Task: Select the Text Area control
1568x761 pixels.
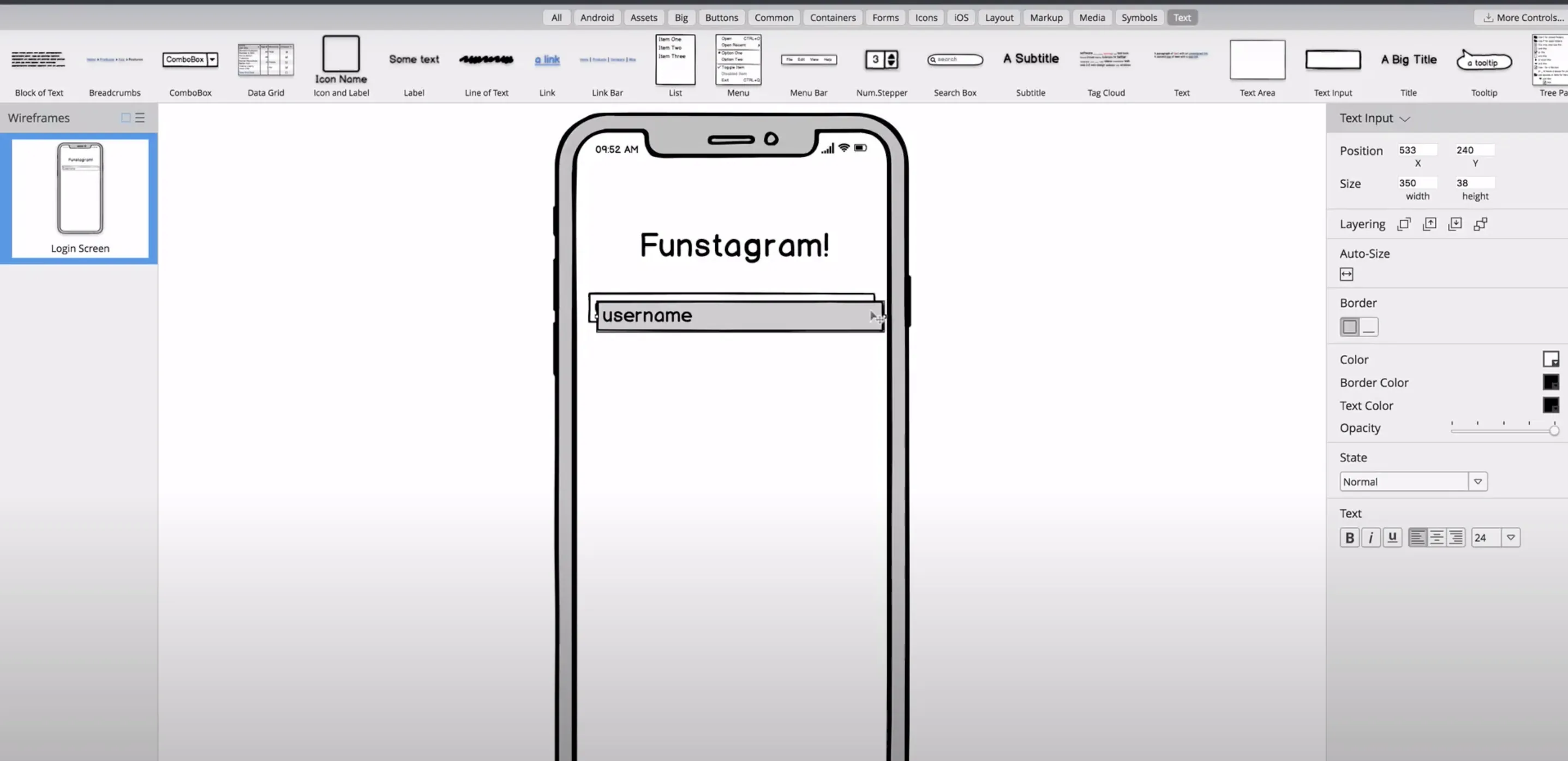Action: 1257,66
